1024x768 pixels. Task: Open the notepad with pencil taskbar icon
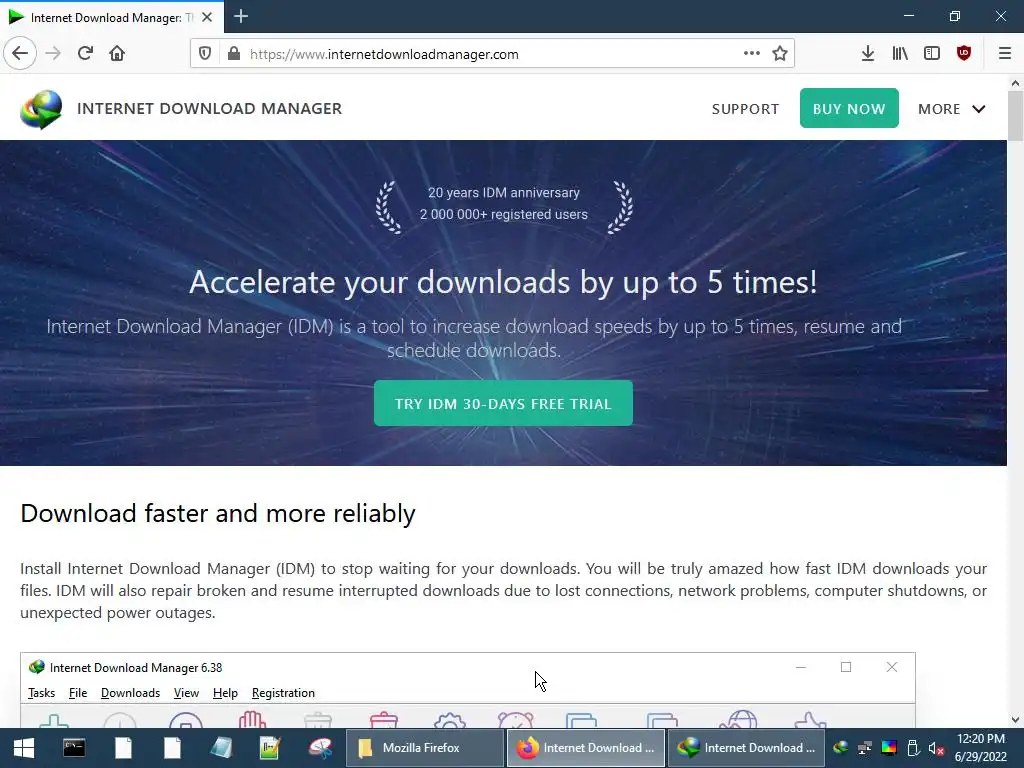[270, 748]
